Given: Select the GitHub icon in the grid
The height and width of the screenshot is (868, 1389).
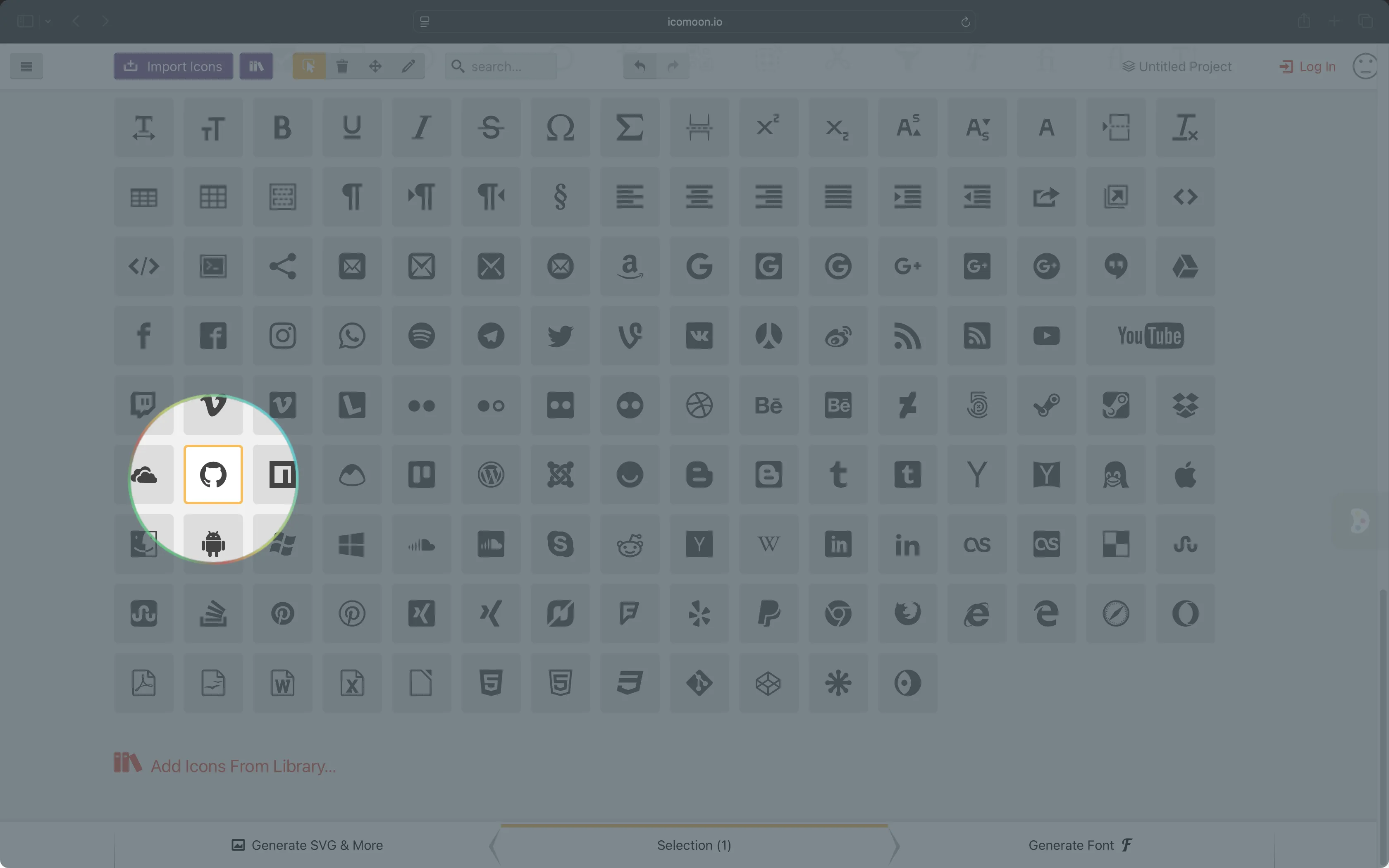Looking at the screenshot, I should (x=213, y=475).
